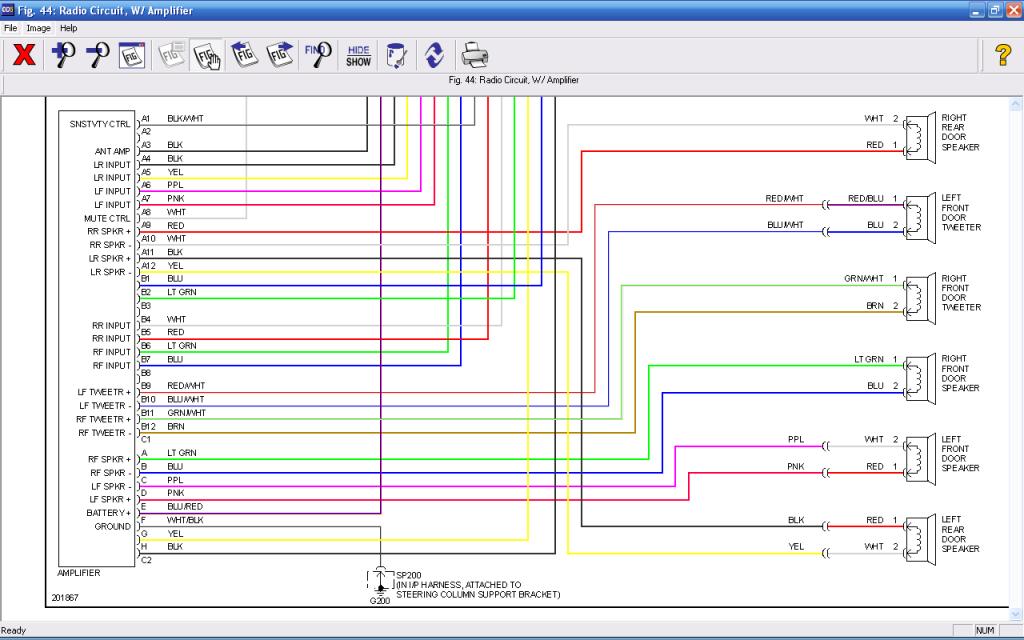Viewport: 1024px width, 640px height.
Task: Click the fit figure to window icon
Action: (132, 55)
